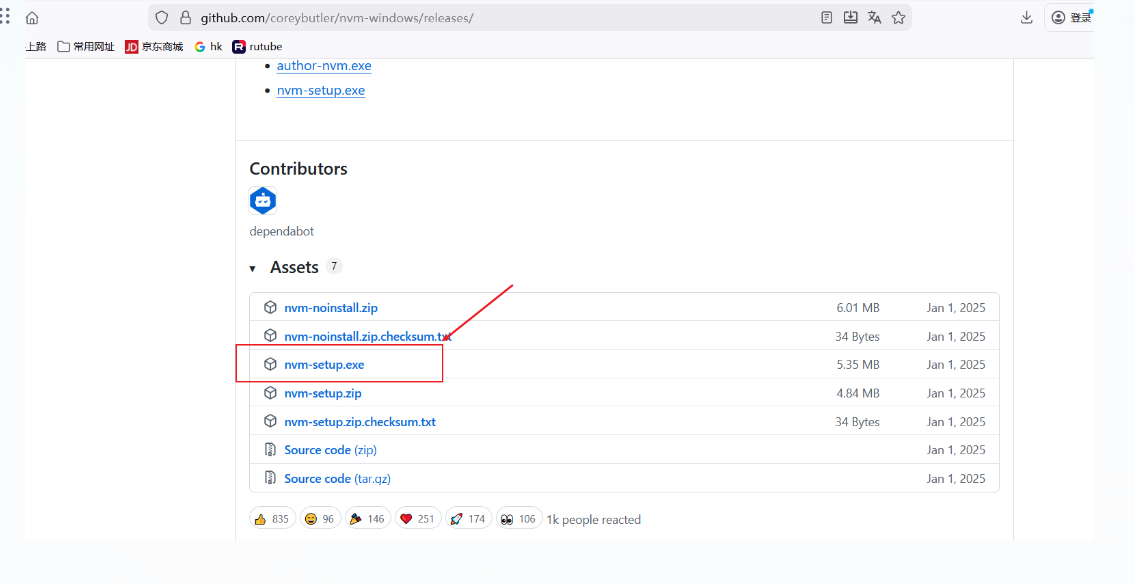Click the 6.01 MB size value
The width and height of the screenshot is (1135, 584).
[858, 308]
